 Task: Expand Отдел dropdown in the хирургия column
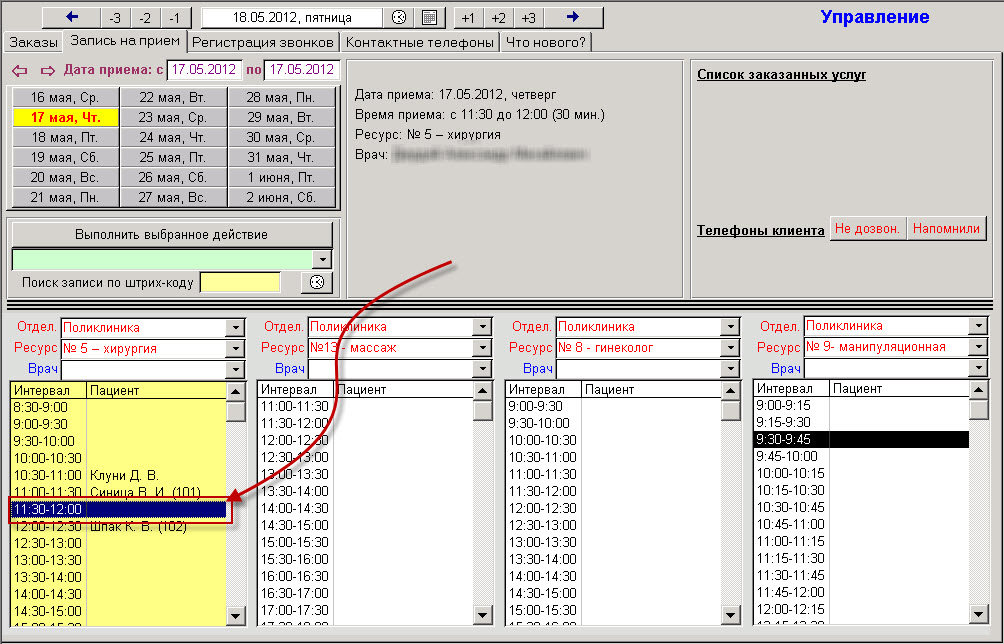click(235, 328)
